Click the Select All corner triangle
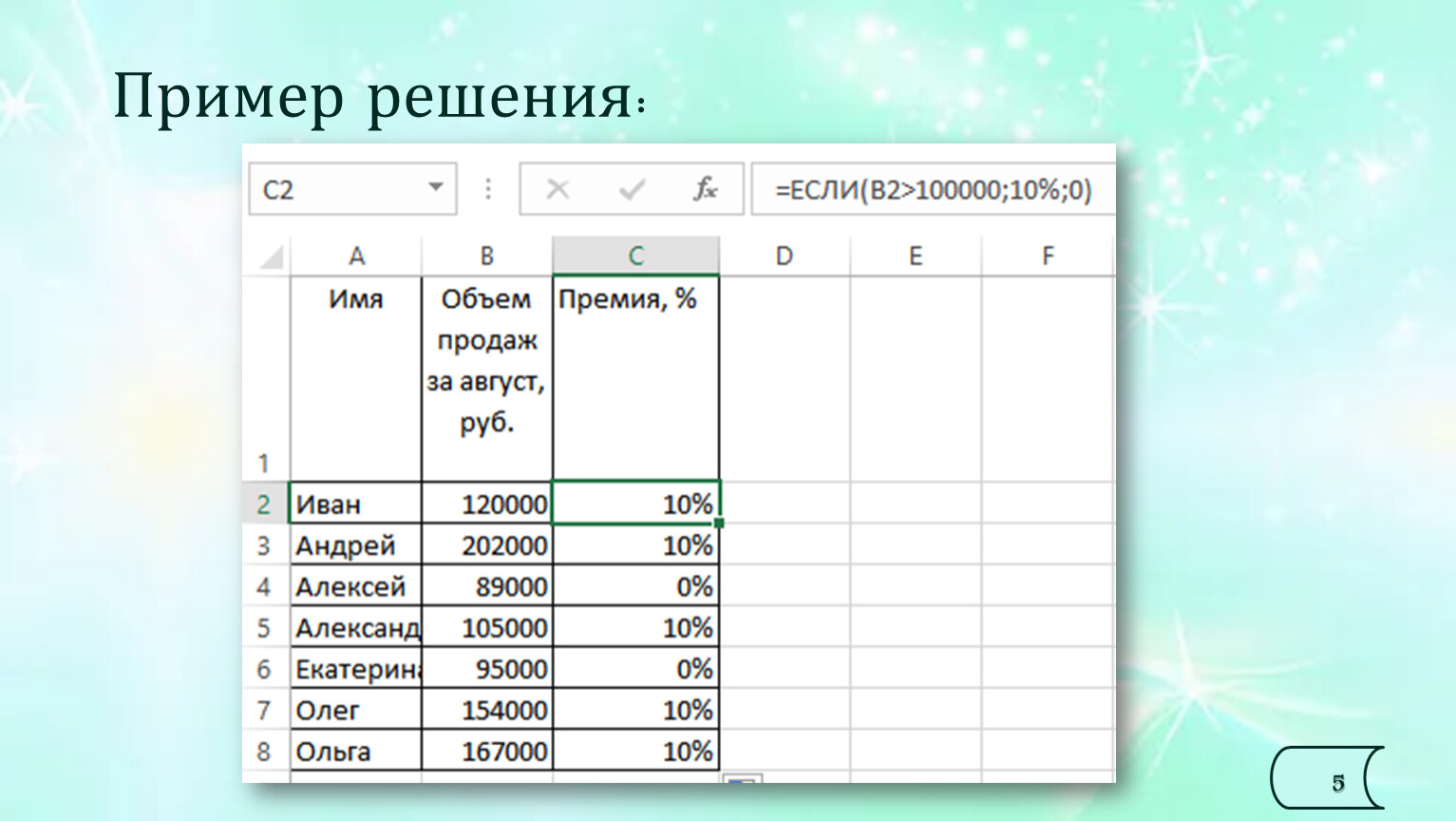1456x821 pixels. pyautogui.click(x=272, y=258)
